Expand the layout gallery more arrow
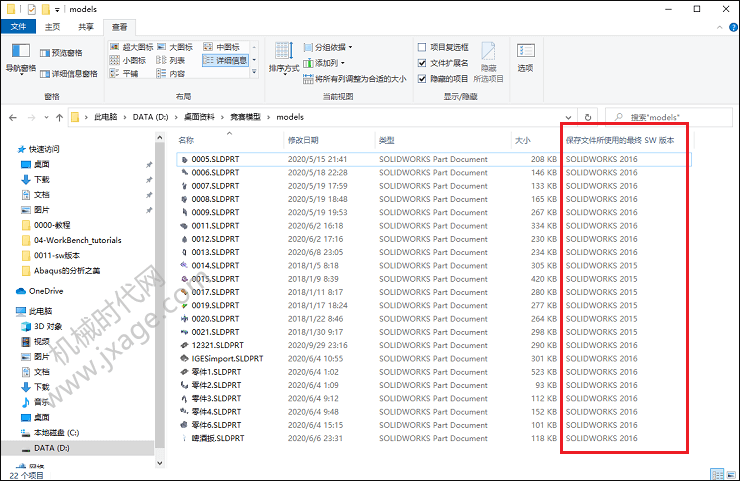740x481 pixels. [254, 72]
